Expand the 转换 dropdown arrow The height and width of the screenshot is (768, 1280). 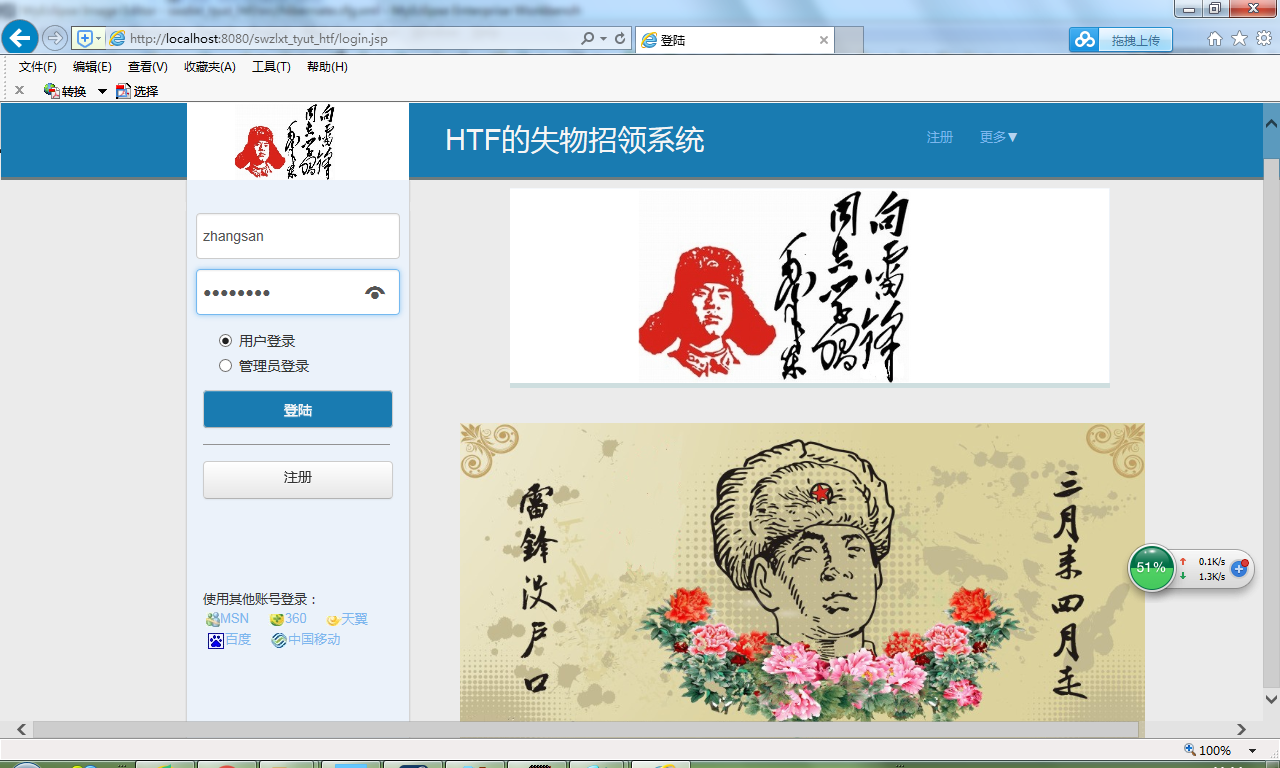[102, 91]
